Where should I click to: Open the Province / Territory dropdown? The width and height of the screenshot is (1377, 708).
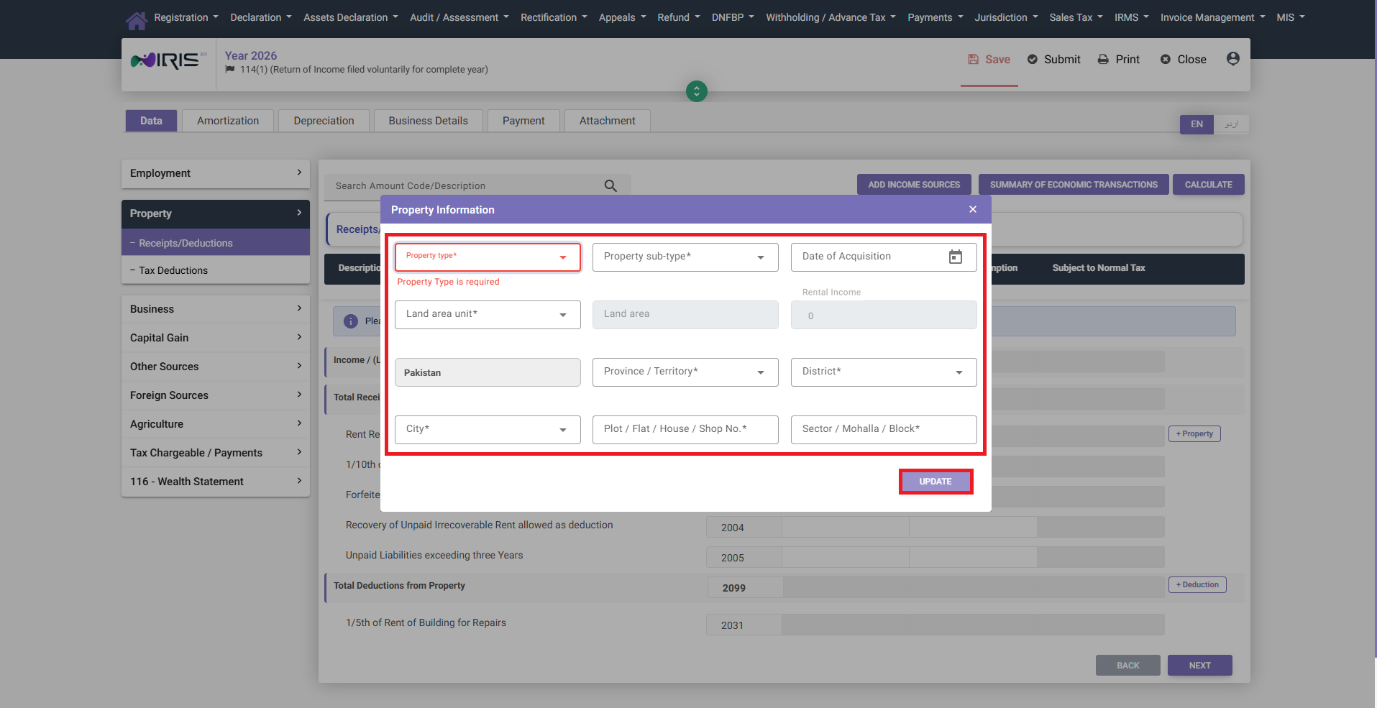686,372
